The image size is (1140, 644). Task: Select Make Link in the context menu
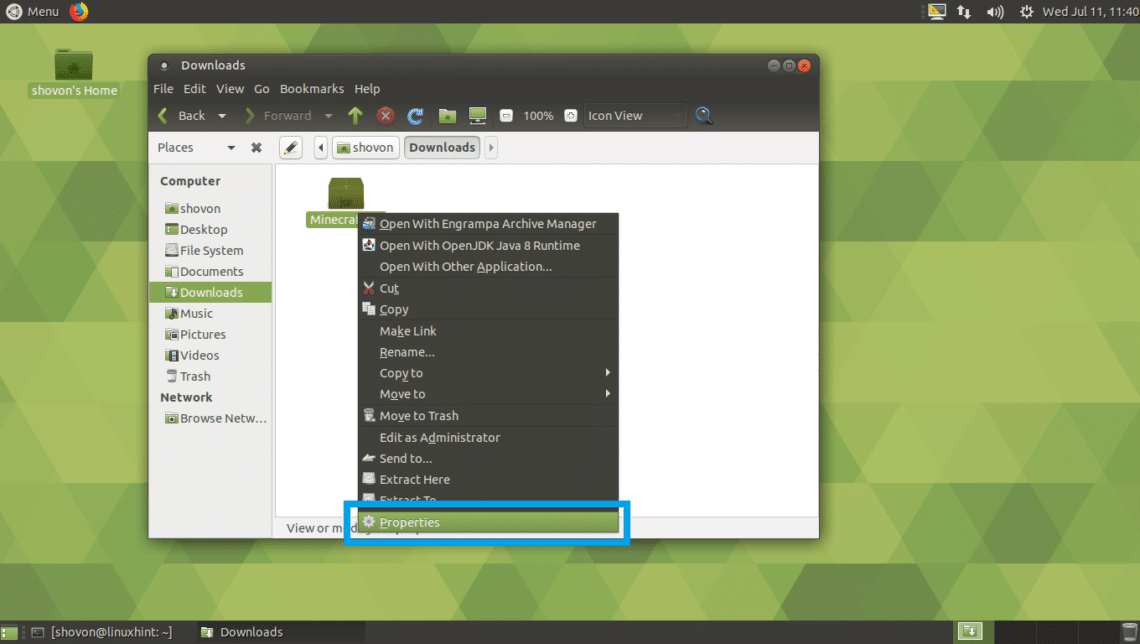point(488,331)
